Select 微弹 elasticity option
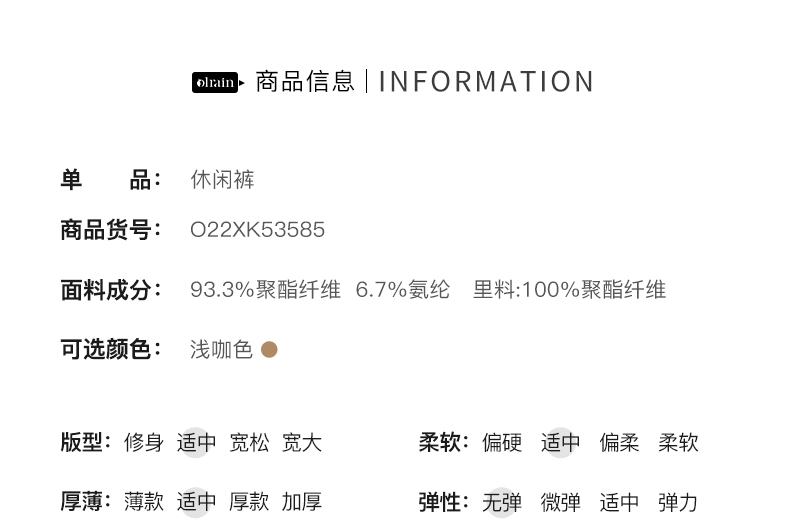This screenshot has height=531, width=790. tap(560, 501)
